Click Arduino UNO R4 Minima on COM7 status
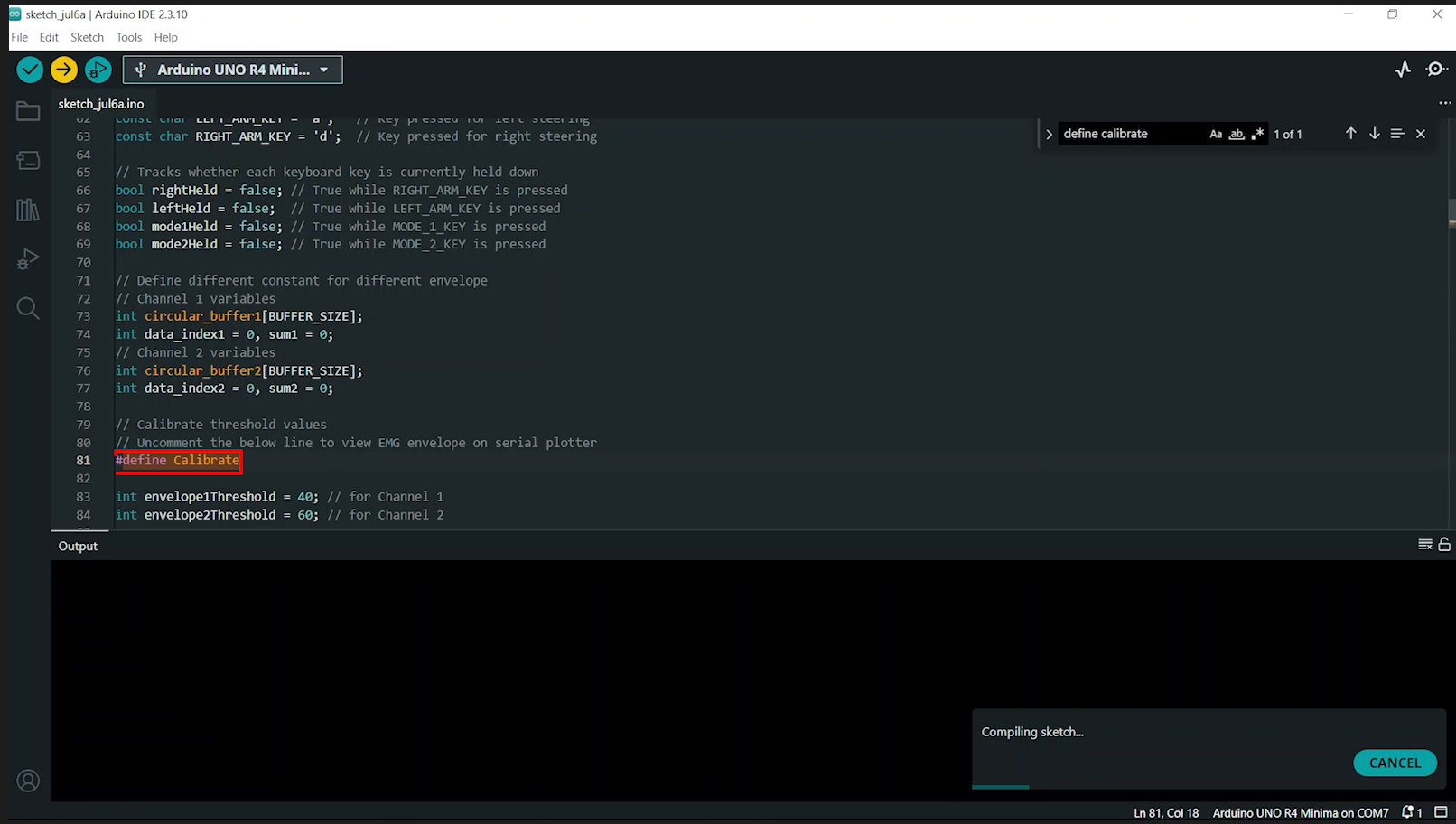The height and width of the screenshot is (824, 1456). point(1300,813)
